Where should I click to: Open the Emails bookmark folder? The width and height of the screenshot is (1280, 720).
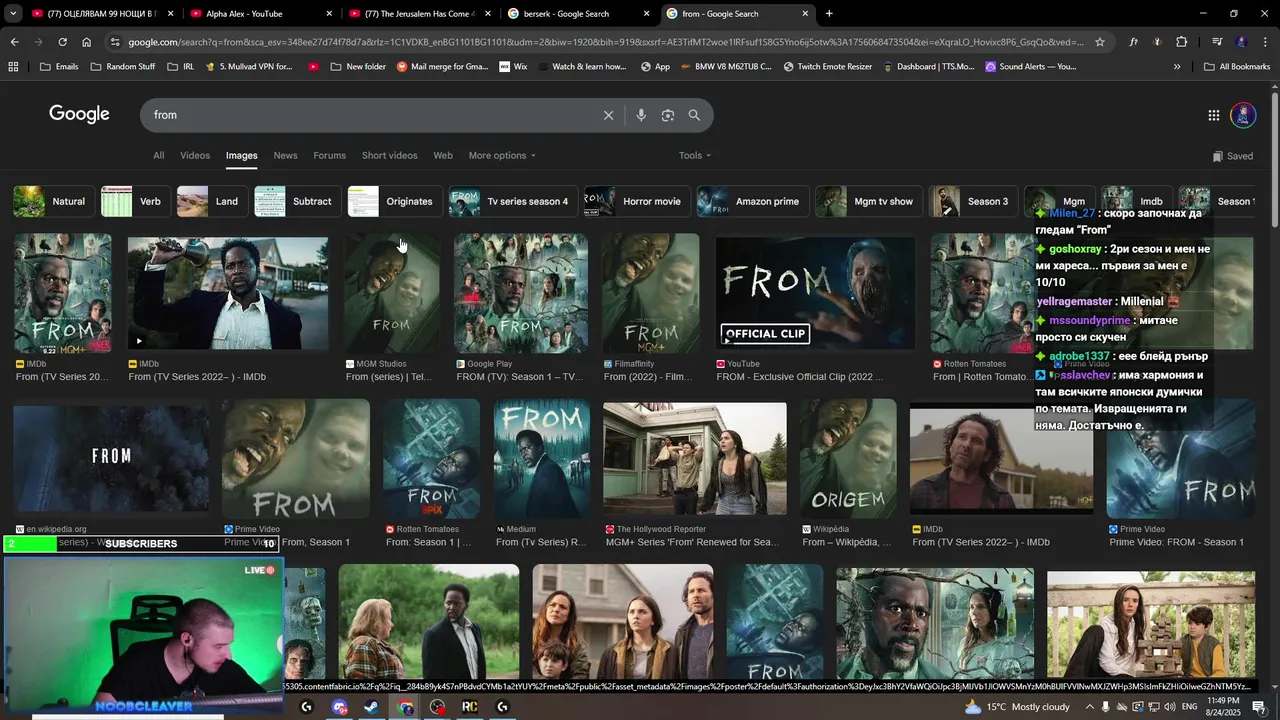click(58, 67)
